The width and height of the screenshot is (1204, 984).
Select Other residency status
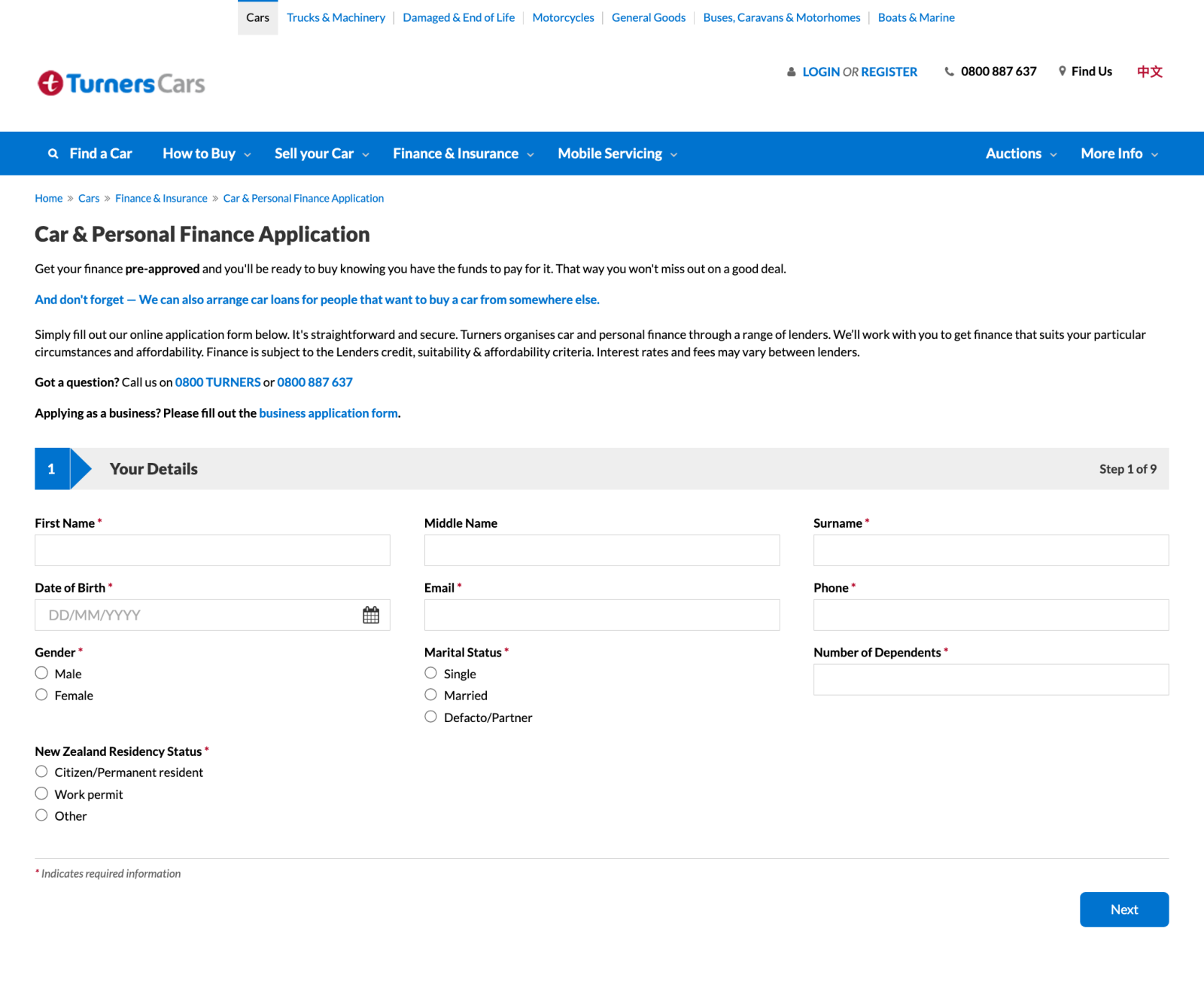(x=41, y=815)
